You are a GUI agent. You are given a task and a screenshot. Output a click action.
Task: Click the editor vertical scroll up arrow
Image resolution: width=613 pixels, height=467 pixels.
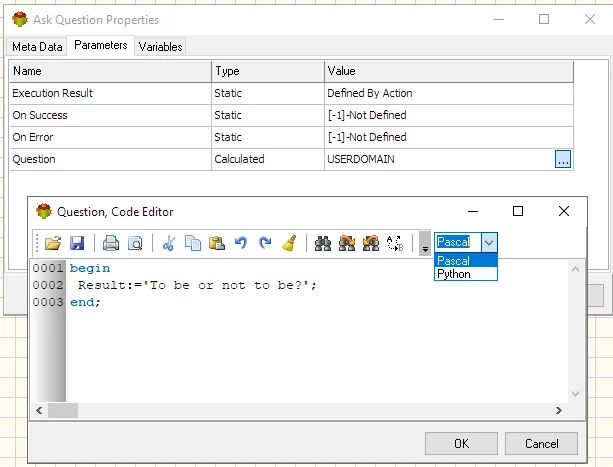pos(575,269)
